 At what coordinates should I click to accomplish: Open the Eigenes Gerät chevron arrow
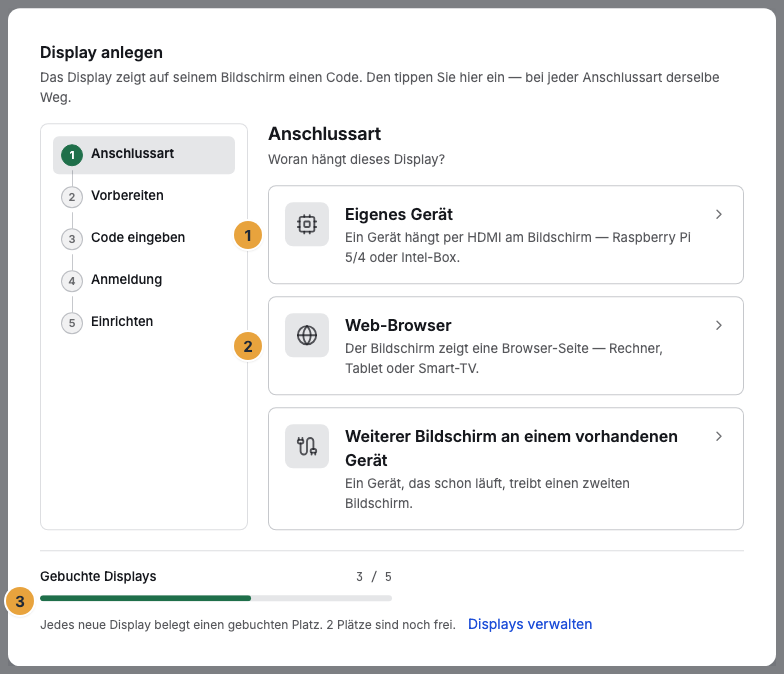point(718,214)
